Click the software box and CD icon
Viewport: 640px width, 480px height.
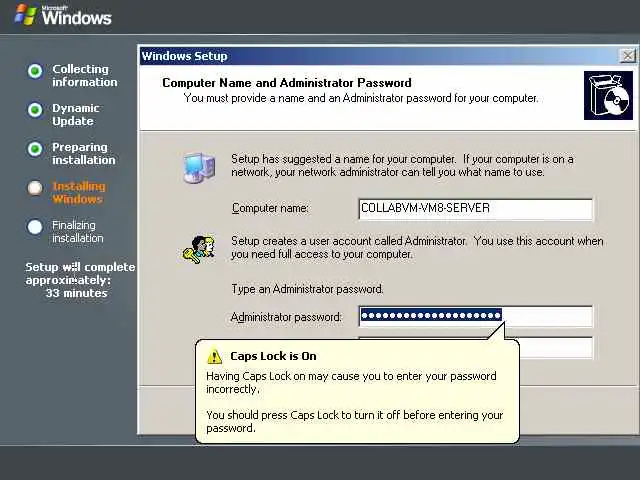(608, 96)
